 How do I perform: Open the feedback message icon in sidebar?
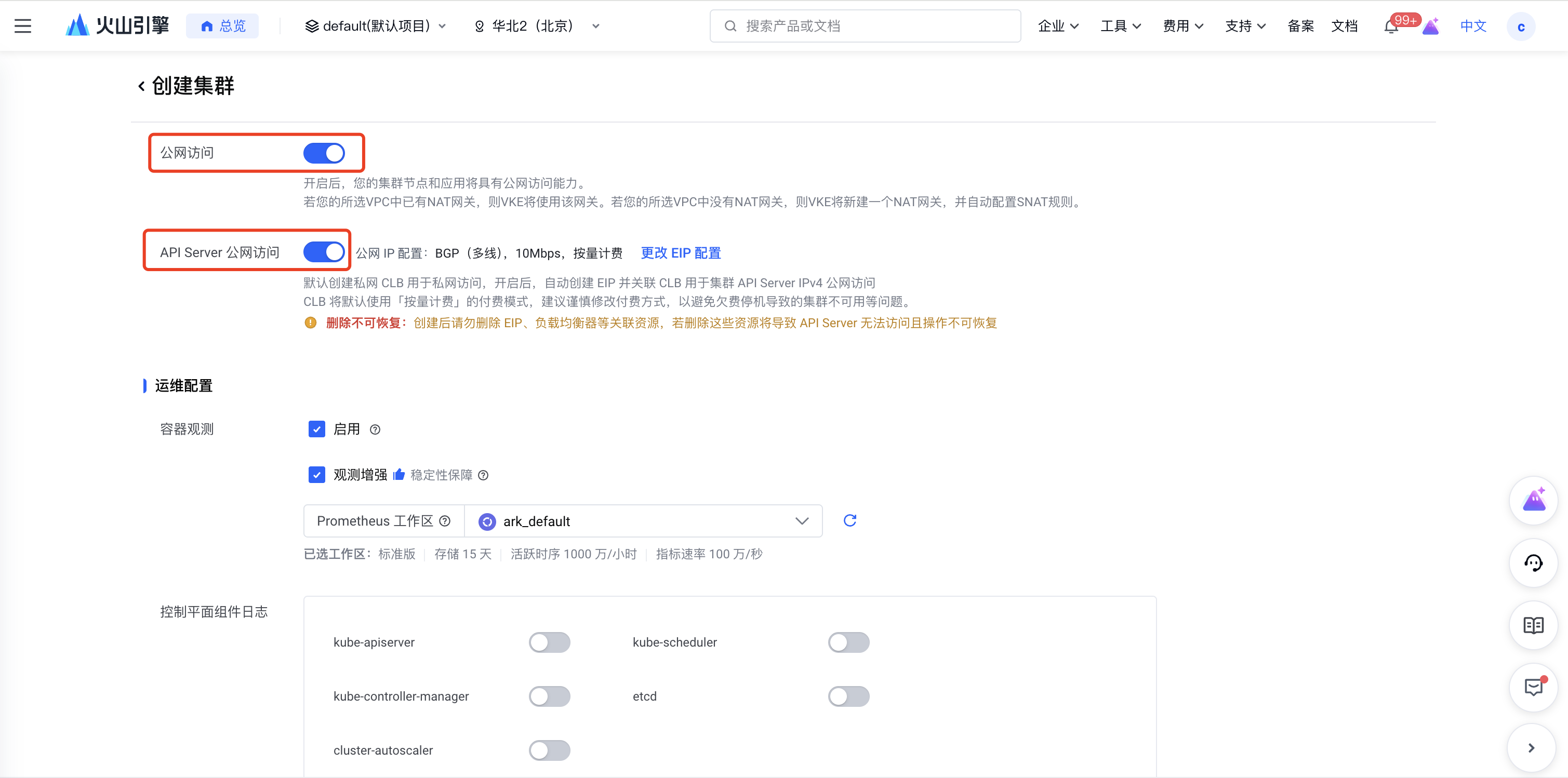1533,687
